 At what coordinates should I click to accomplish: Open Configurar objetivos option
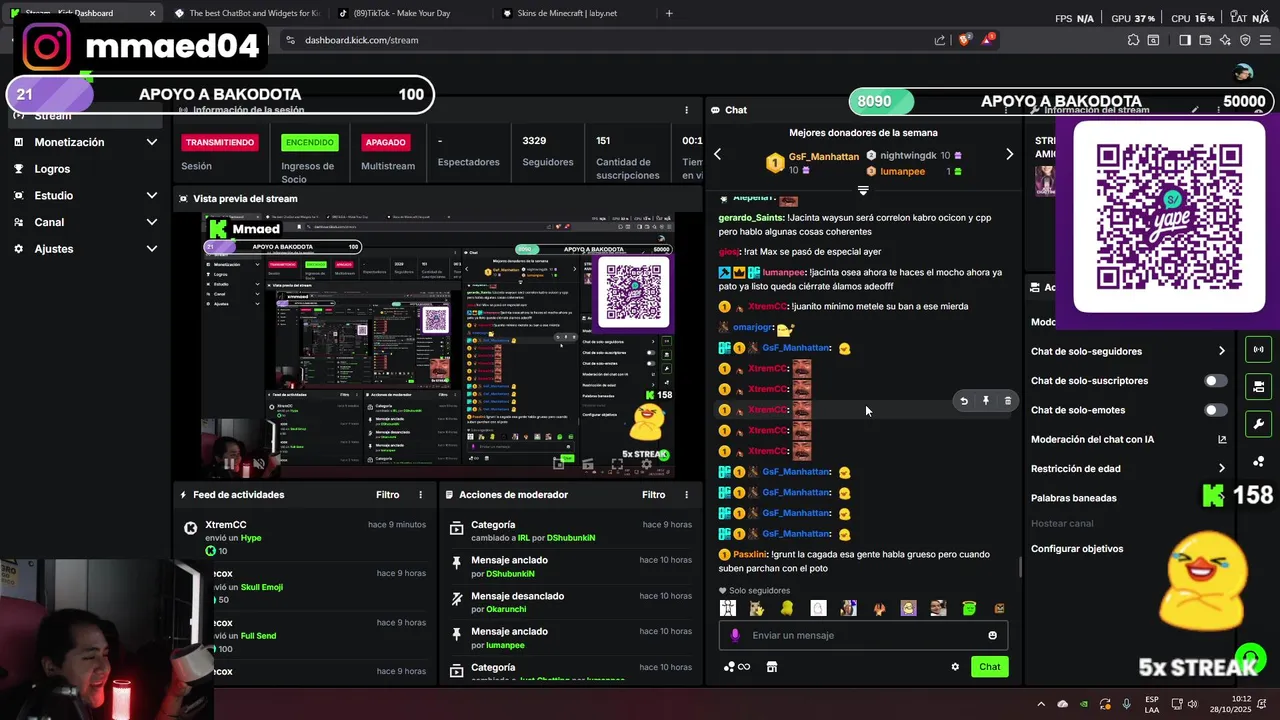click(x=1077, y=549)
